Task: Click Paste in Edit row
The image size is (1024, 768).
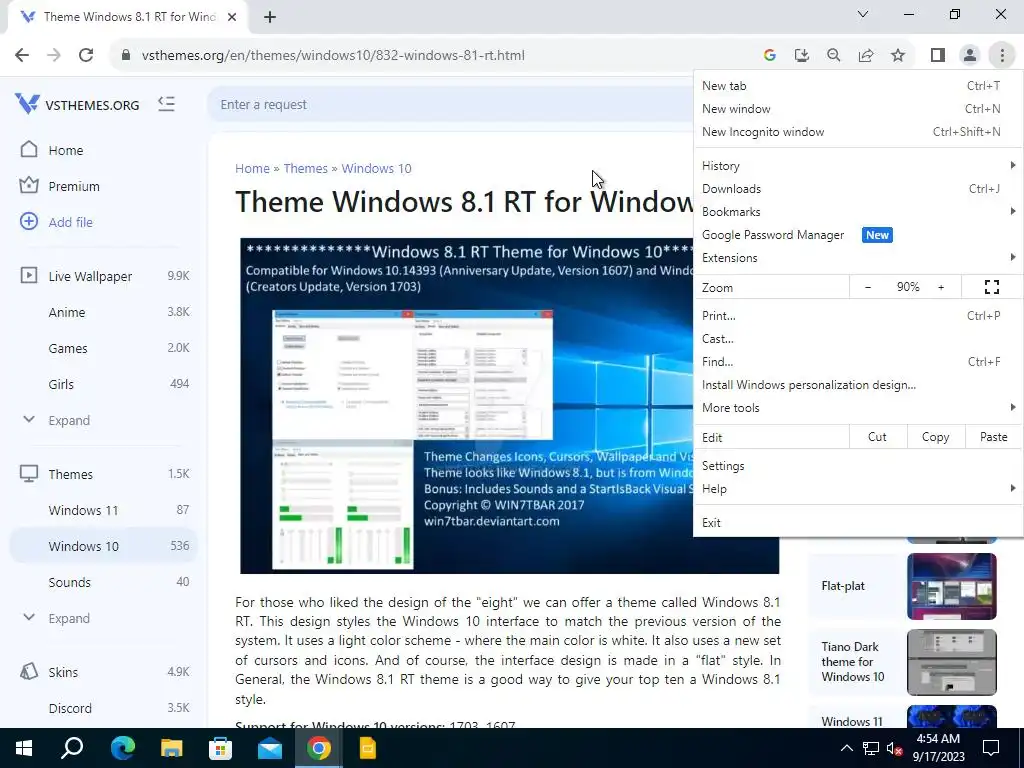Action: click(993, 437)
